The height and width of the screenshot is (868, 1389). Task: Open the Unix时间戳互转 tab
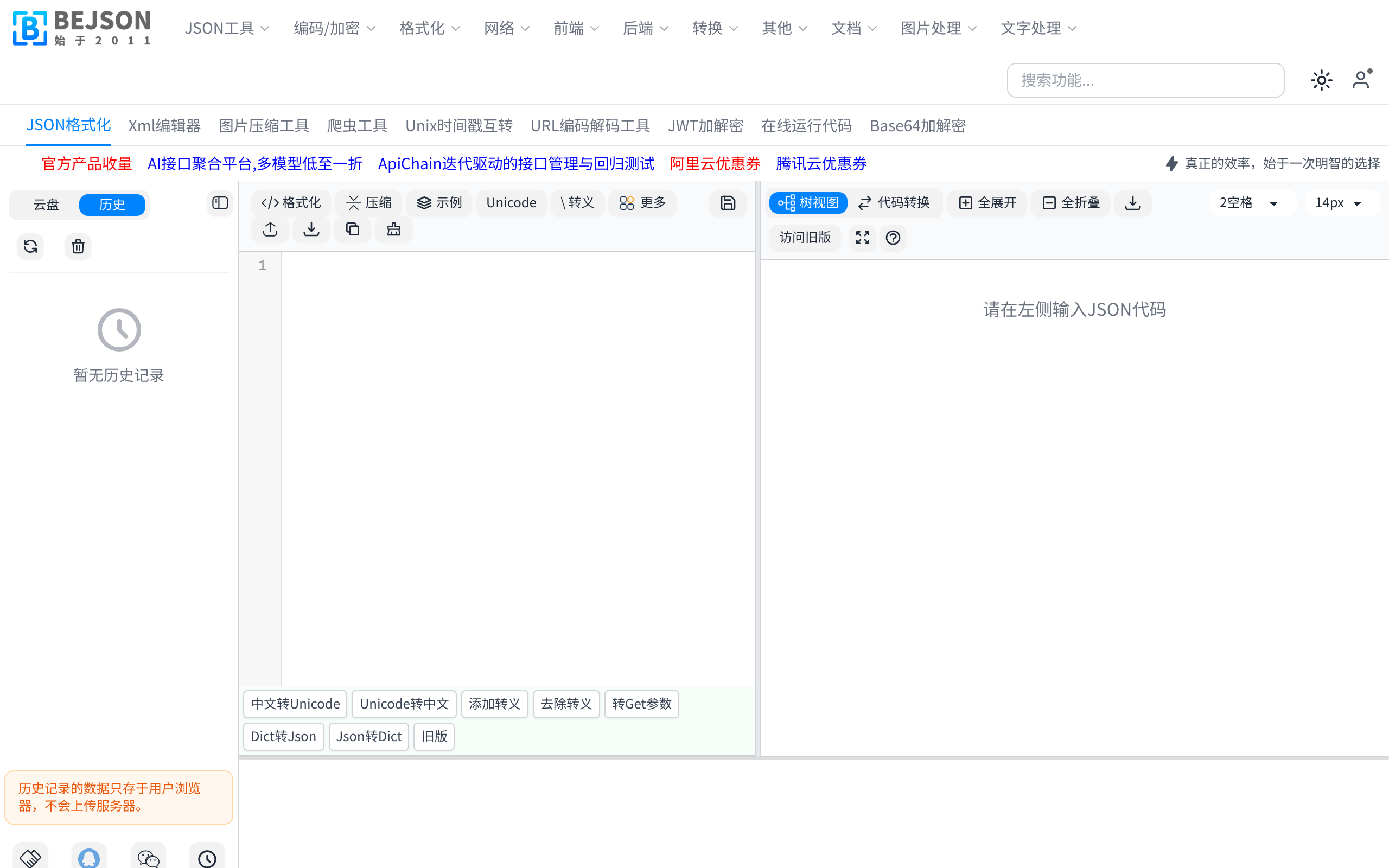(x=458, y=126)
